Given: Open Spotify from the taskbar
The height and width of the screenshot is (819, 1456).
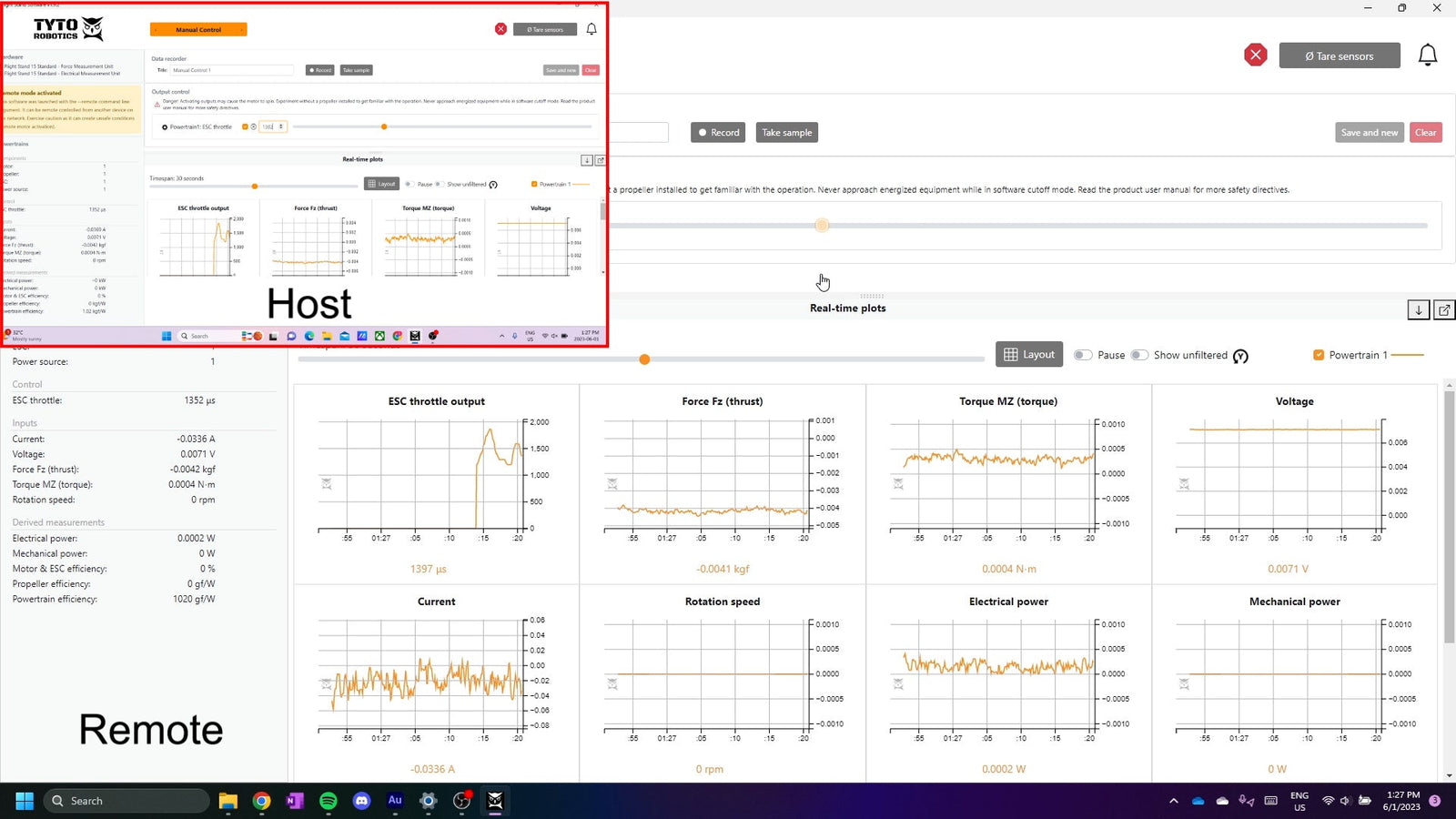Looking at the screenshot, I should click(x=329, y=801).
